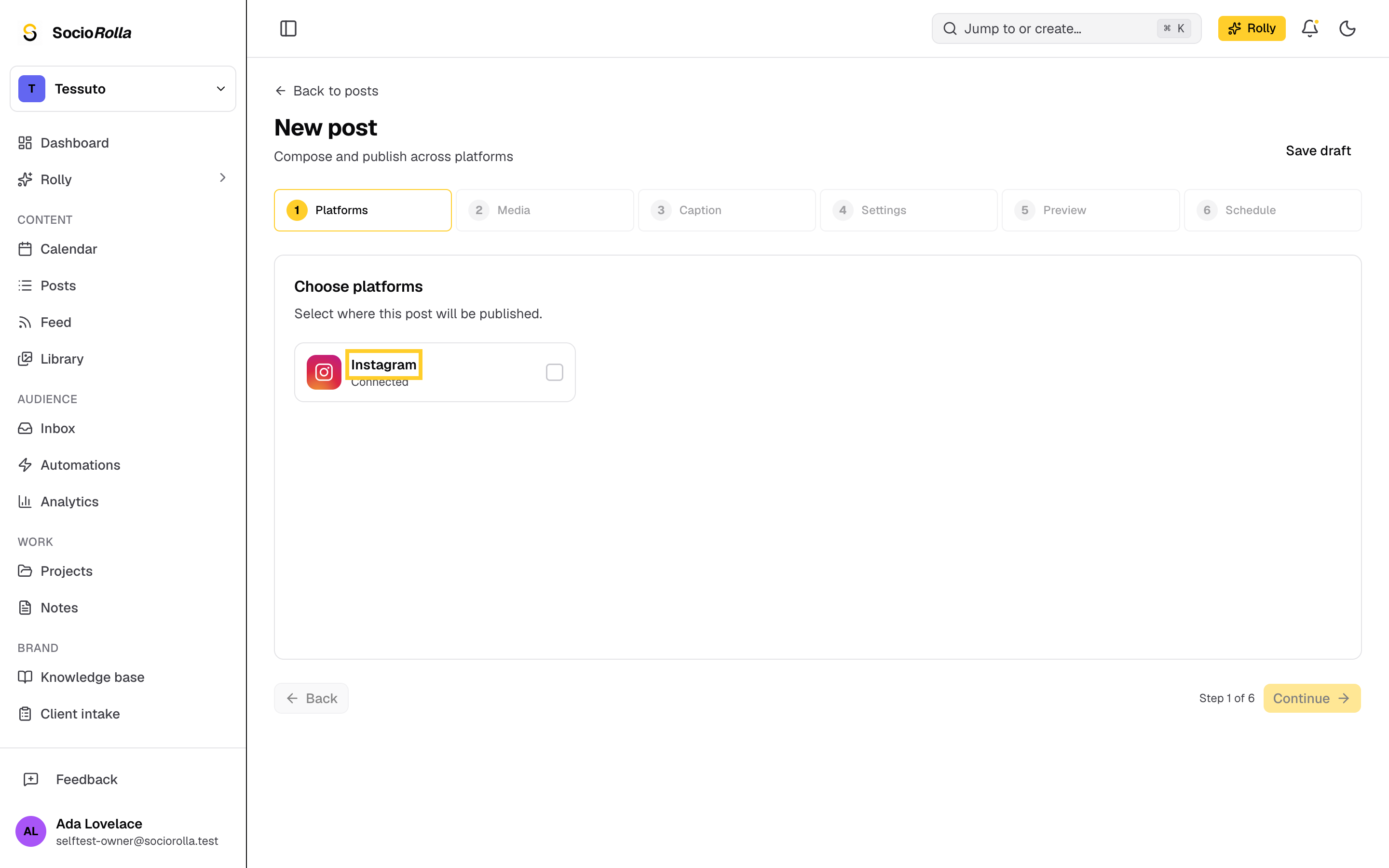Toggle the sidebar panel icon
This screenshot has height=868, width=1389.
click(x=288, y=28)
